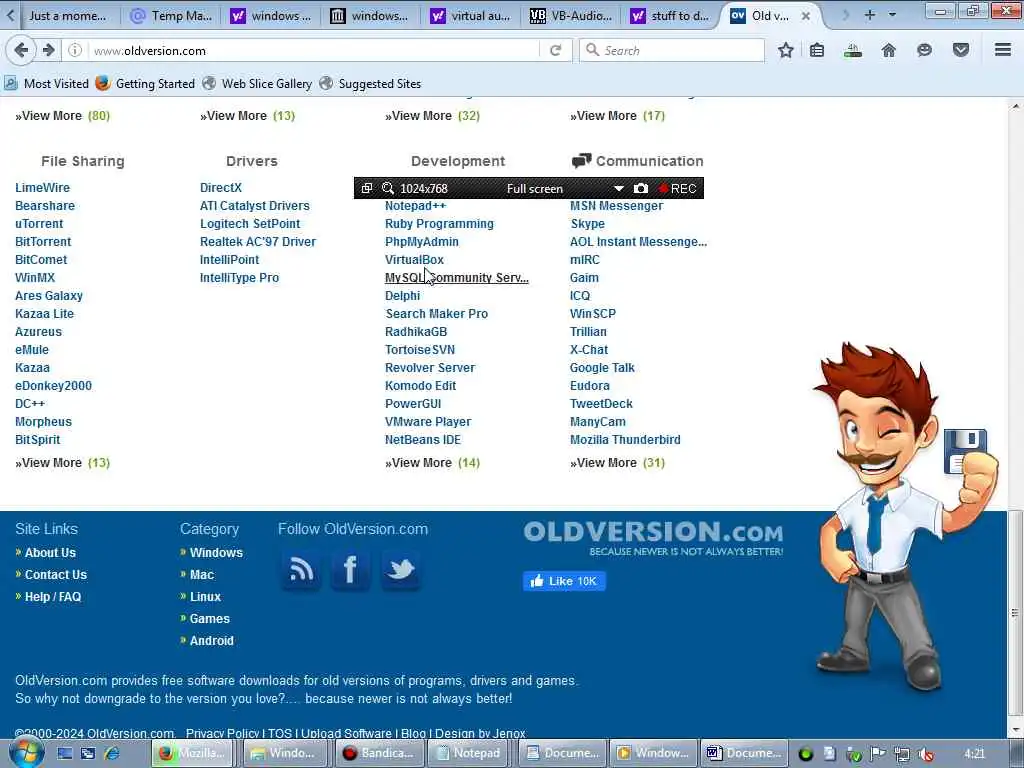Click the Bandicam magnifier search icon

(387, 188)
